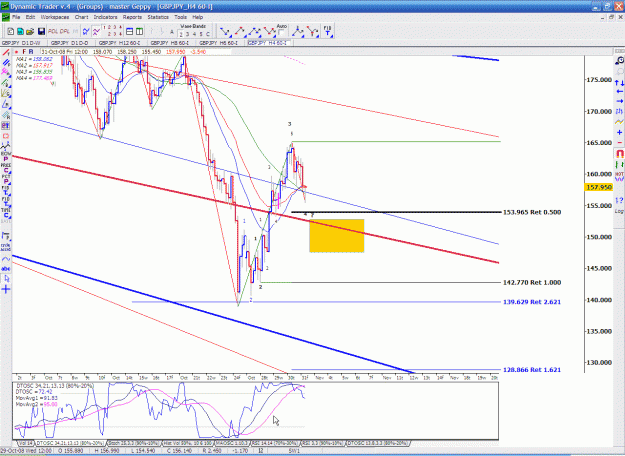
Task: Toggle the Log scale button
Action: pyautogui.click(x=619, y=211)
